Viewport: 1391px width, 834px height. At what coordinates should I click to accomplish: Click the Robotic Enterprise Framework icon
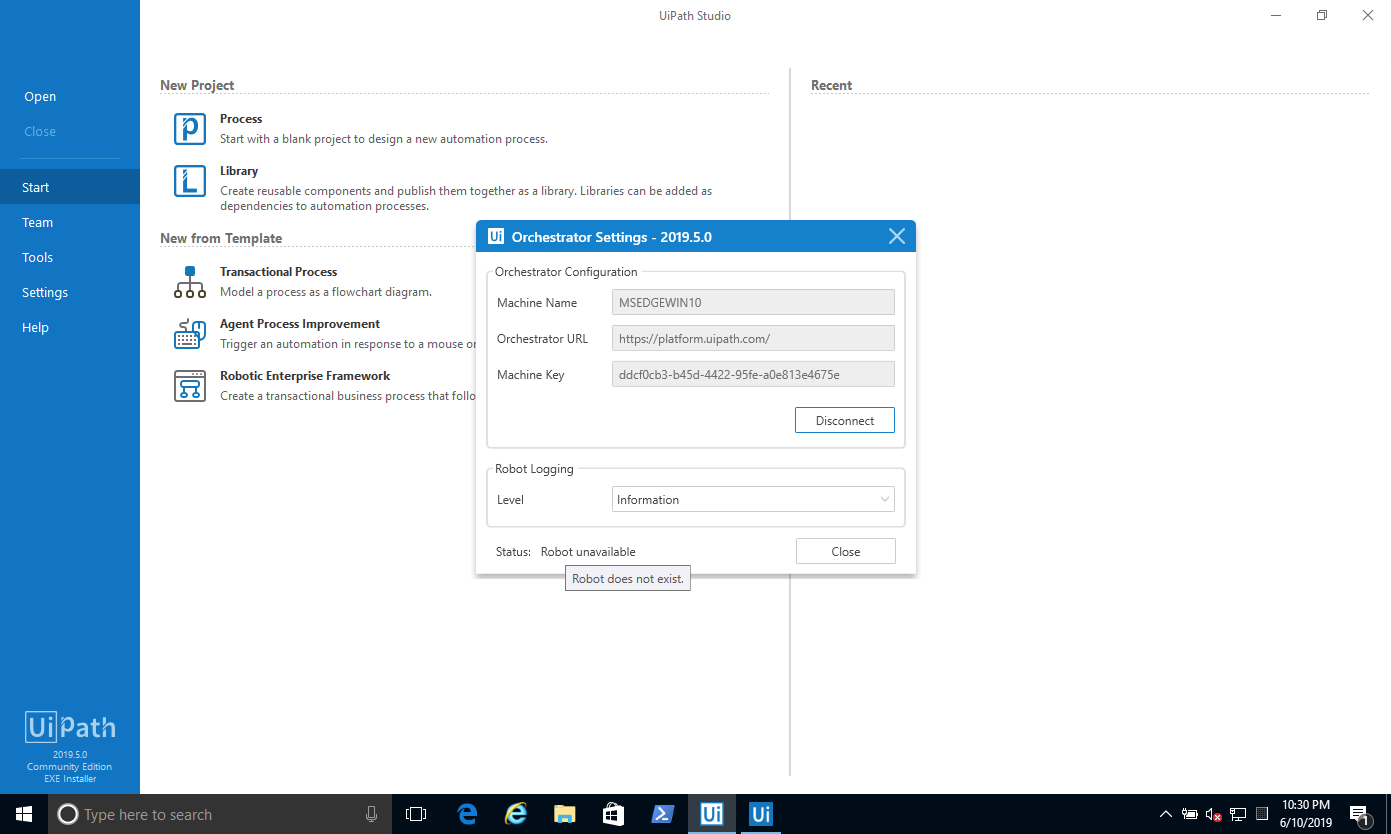click(190, 385)
